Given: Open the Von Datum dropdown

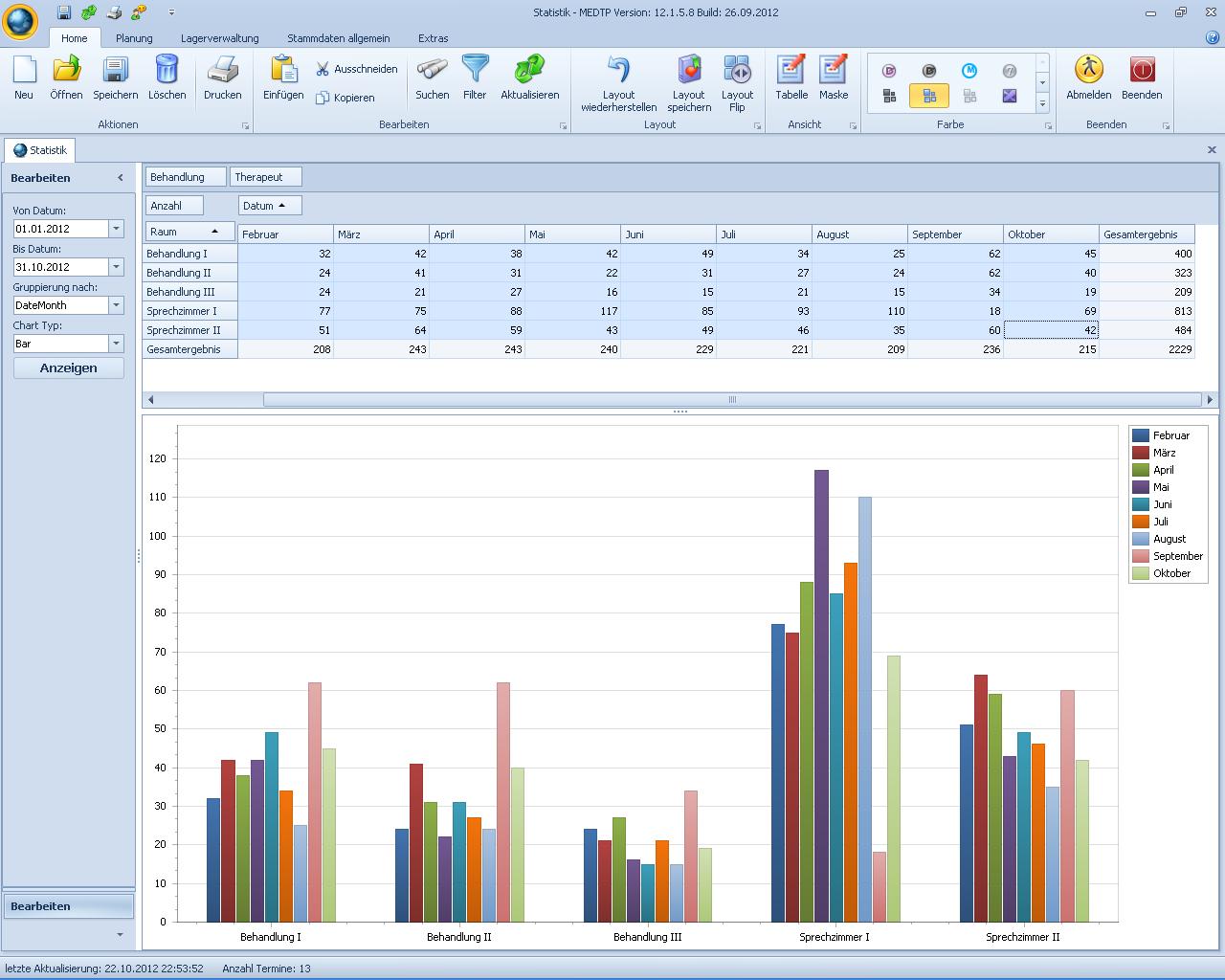Looking at the screenshot, I should pos(117,229).
